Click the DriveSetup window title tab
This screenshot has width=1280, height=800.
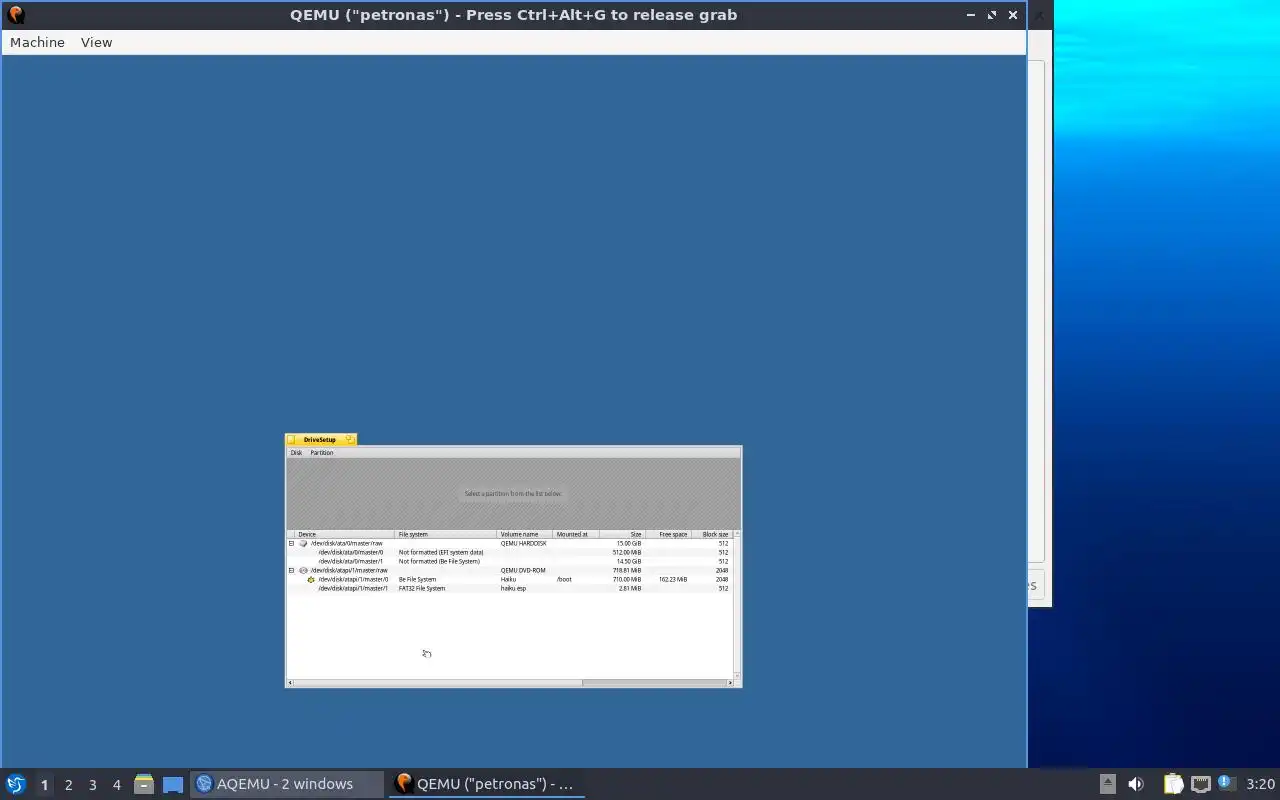point(320,440)
